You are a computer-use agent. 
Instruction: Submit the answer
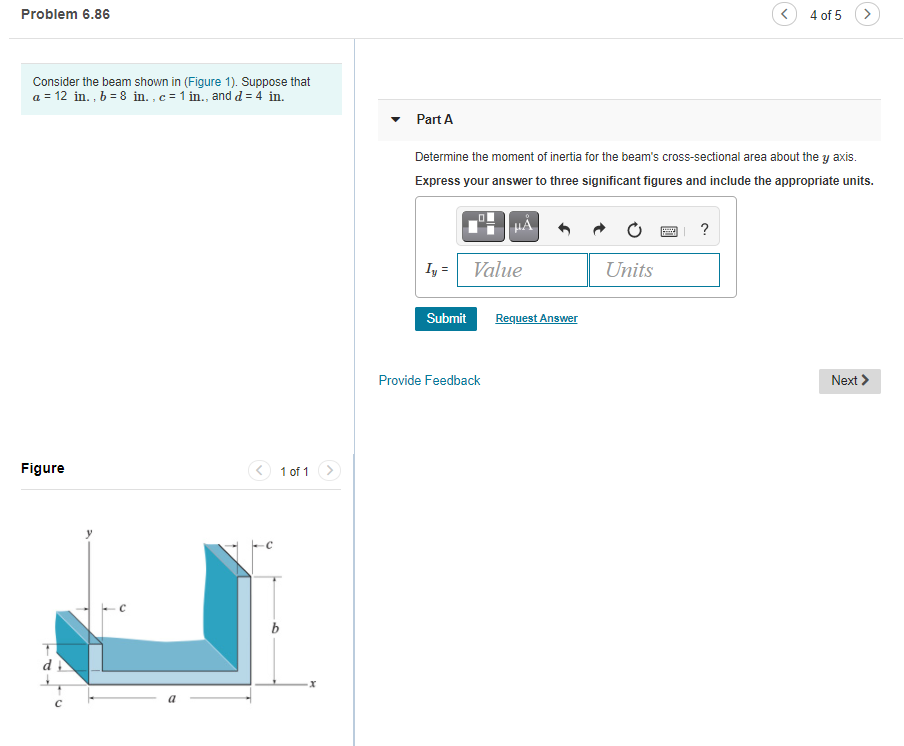pyautogui.click(x=445, y=318)
